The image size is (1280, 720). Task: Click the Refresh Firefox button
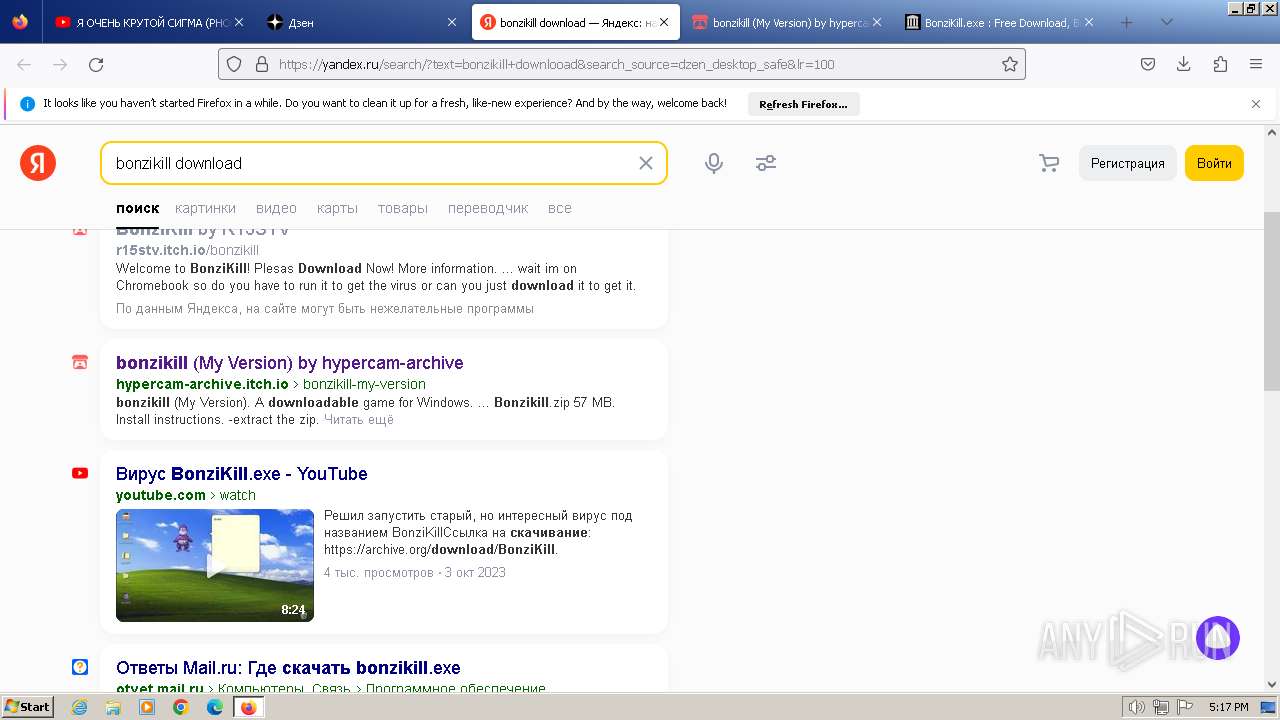click(x=803, y=104)
